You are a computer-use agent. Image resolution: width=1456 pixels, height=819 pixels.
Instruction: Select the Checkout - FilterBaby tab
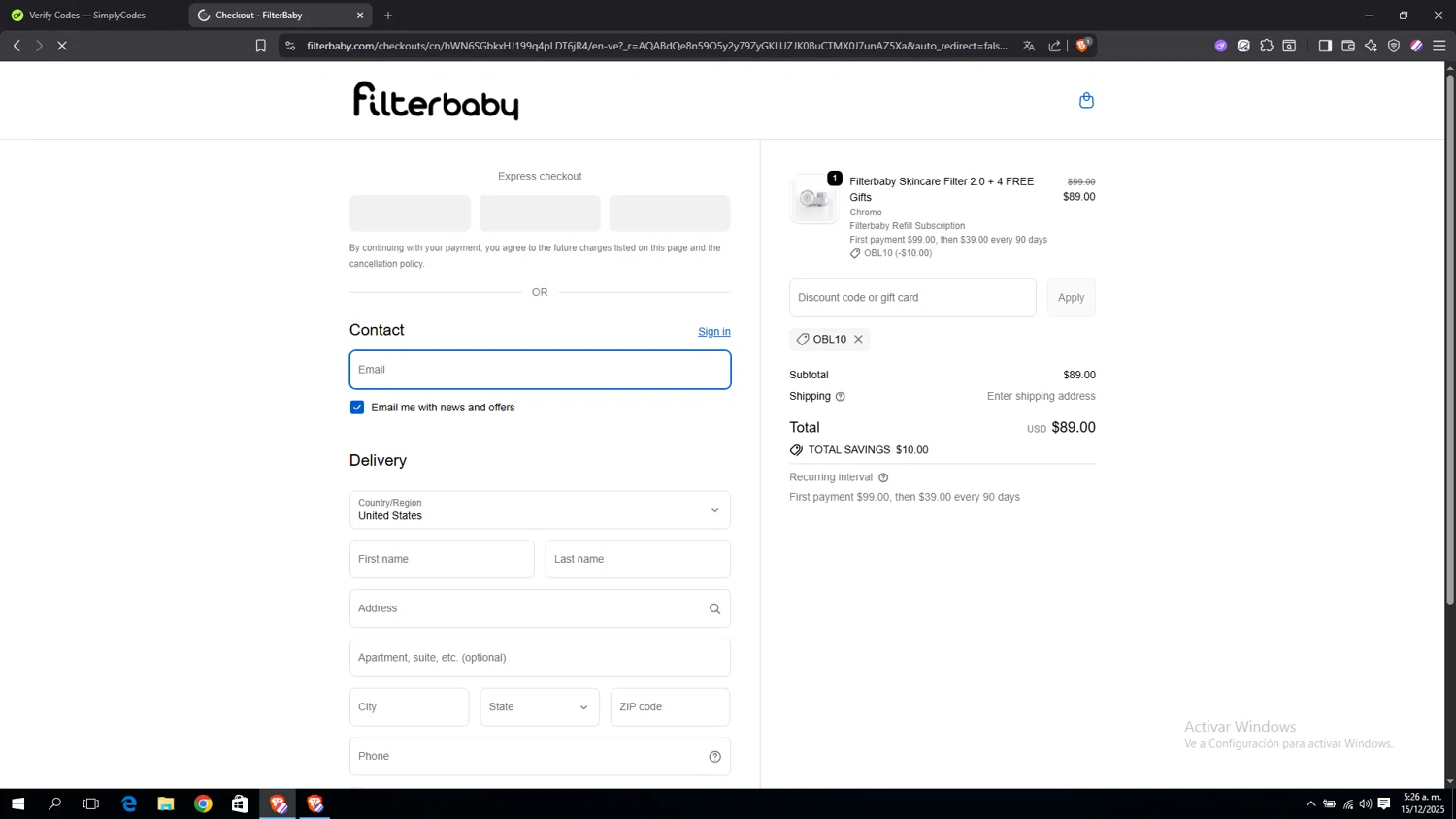[x=280, y=16]
